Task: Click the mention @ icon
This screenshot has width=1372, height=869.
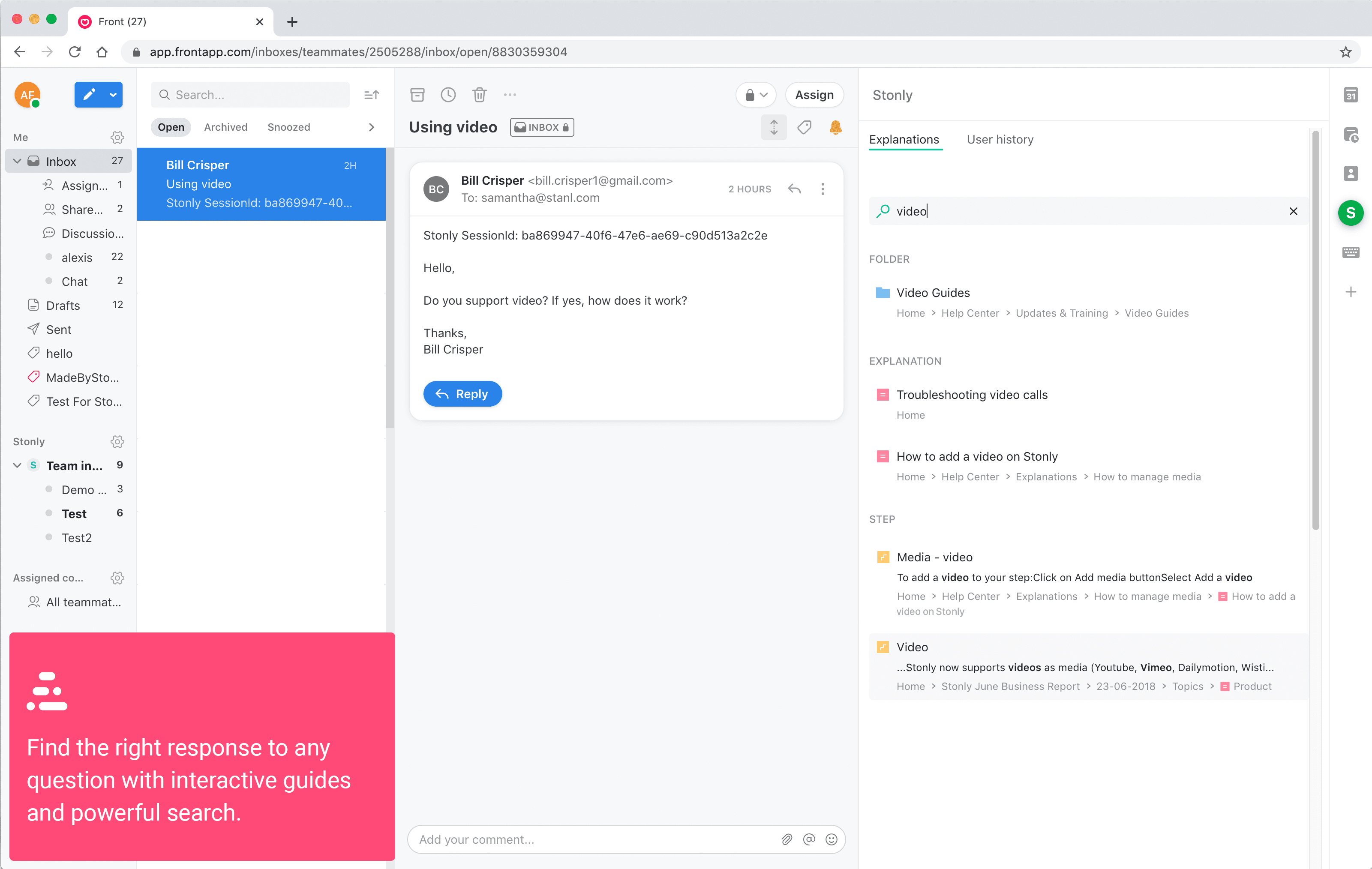Action: (x=809, y=839)
